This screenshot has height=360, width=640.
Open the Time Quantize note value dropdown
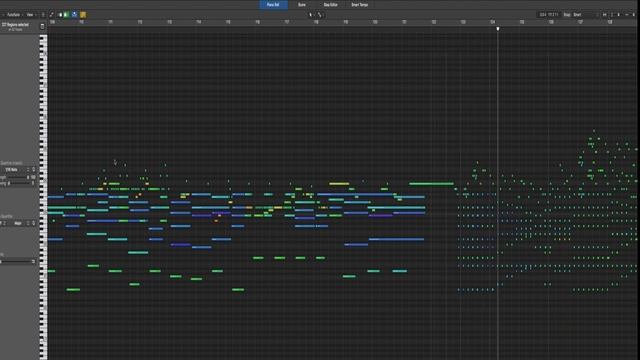pyautogui.click(x=18, y=169)
